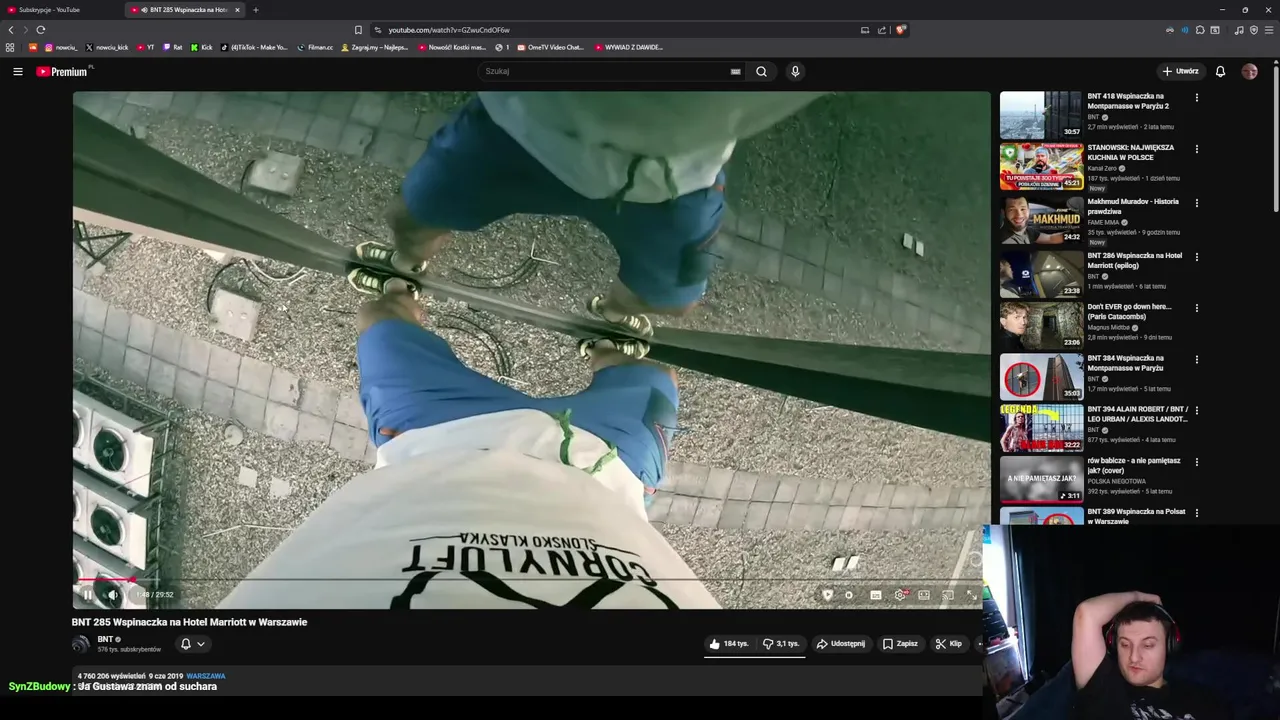The width and height of the screenshot is (1280, 720).
Task: Open the BNT channel avatar
Action: coord(80,644)
